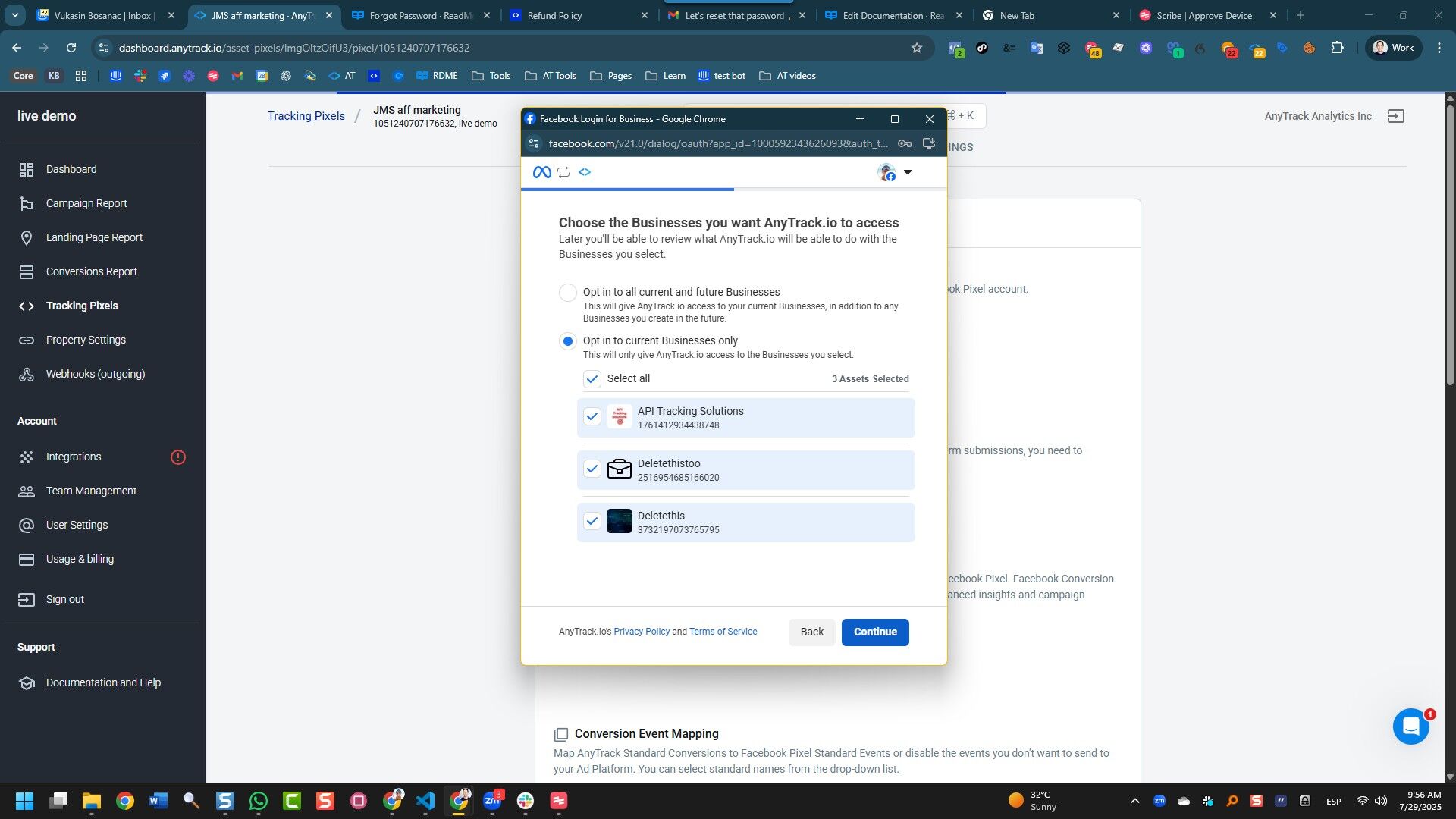Open the Webhooks (outgoing) section
The width and height of the screenshot is (1456, 819).
[96, 374]
